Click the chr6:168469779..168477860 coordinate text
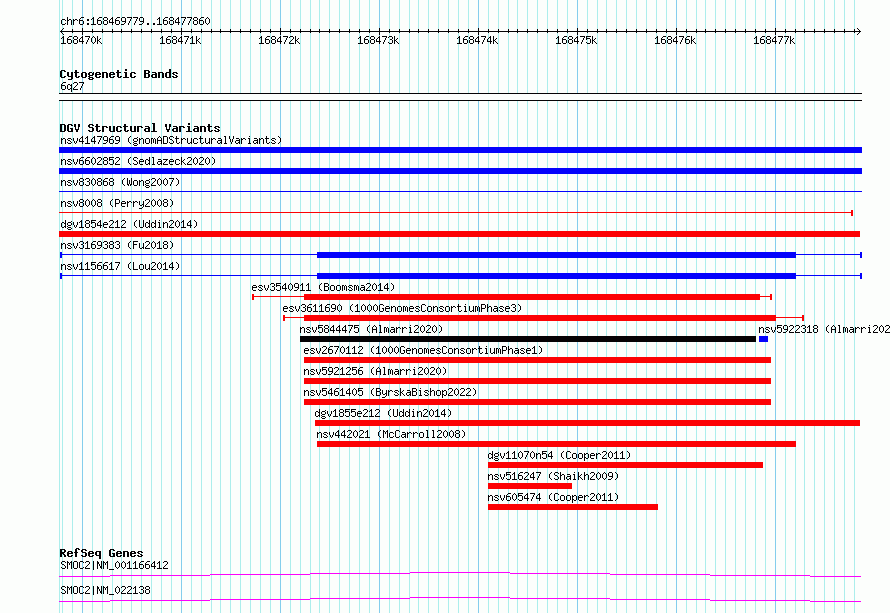 [x=135, y=21]
